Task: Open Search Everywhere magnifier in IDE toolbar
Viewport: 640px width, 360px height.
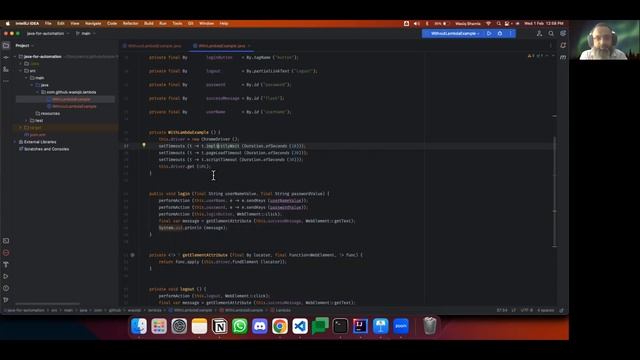Action: click(551, 33)
